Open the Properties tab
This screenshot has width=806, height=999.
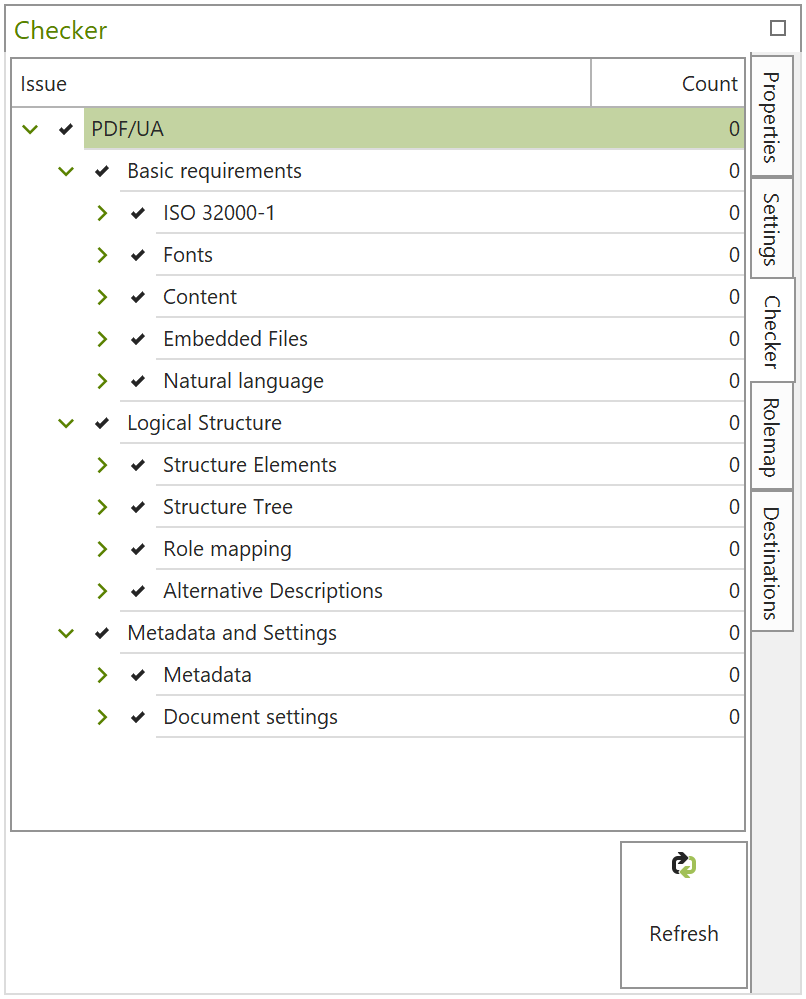(x=769, y=118)
